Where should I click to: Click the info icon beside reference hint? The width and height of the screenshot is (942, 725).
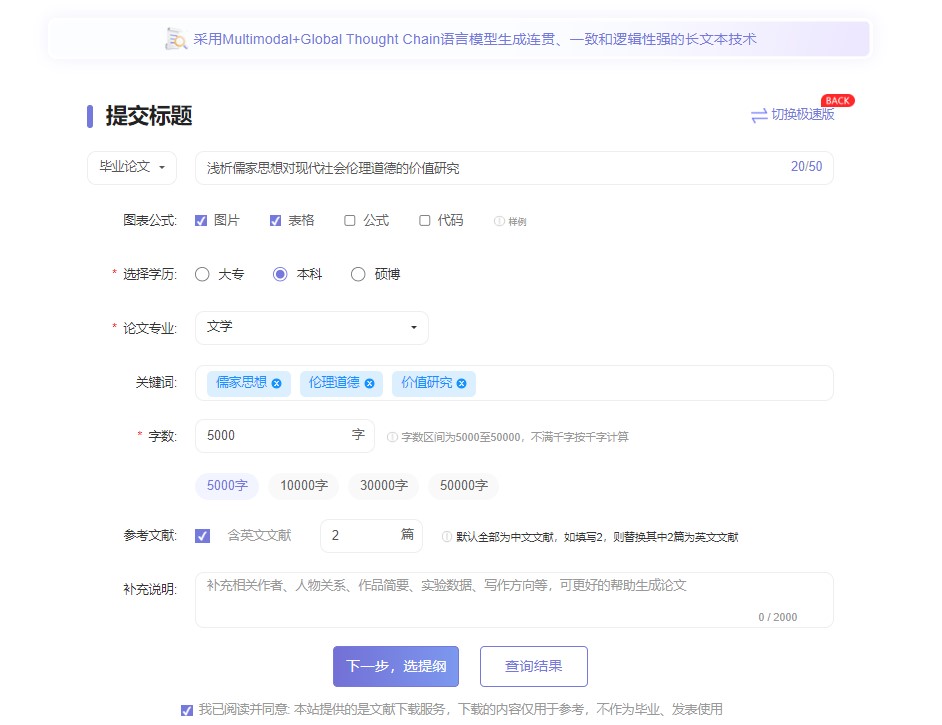pos(447,537)
